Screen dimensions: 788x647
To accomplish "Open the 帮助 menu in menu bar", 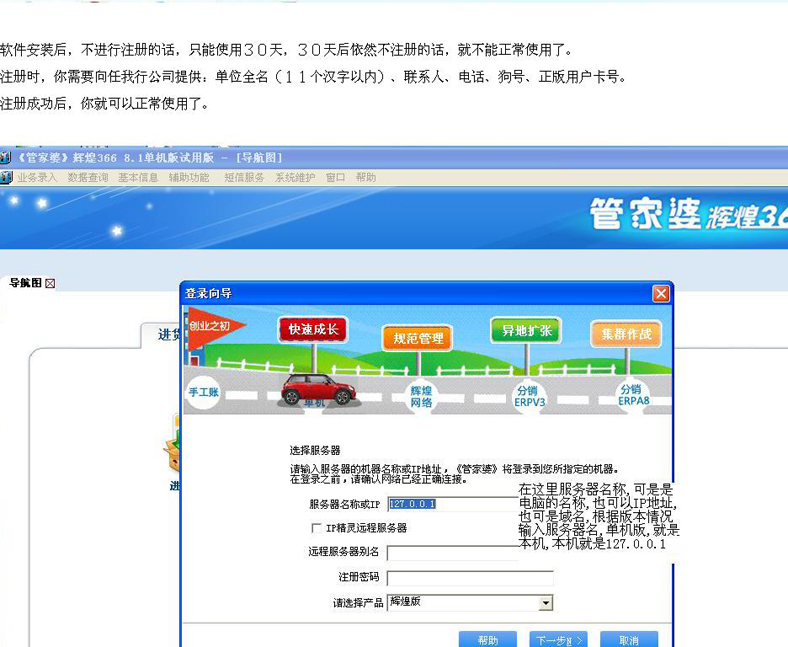I will (x=366, y=177).
